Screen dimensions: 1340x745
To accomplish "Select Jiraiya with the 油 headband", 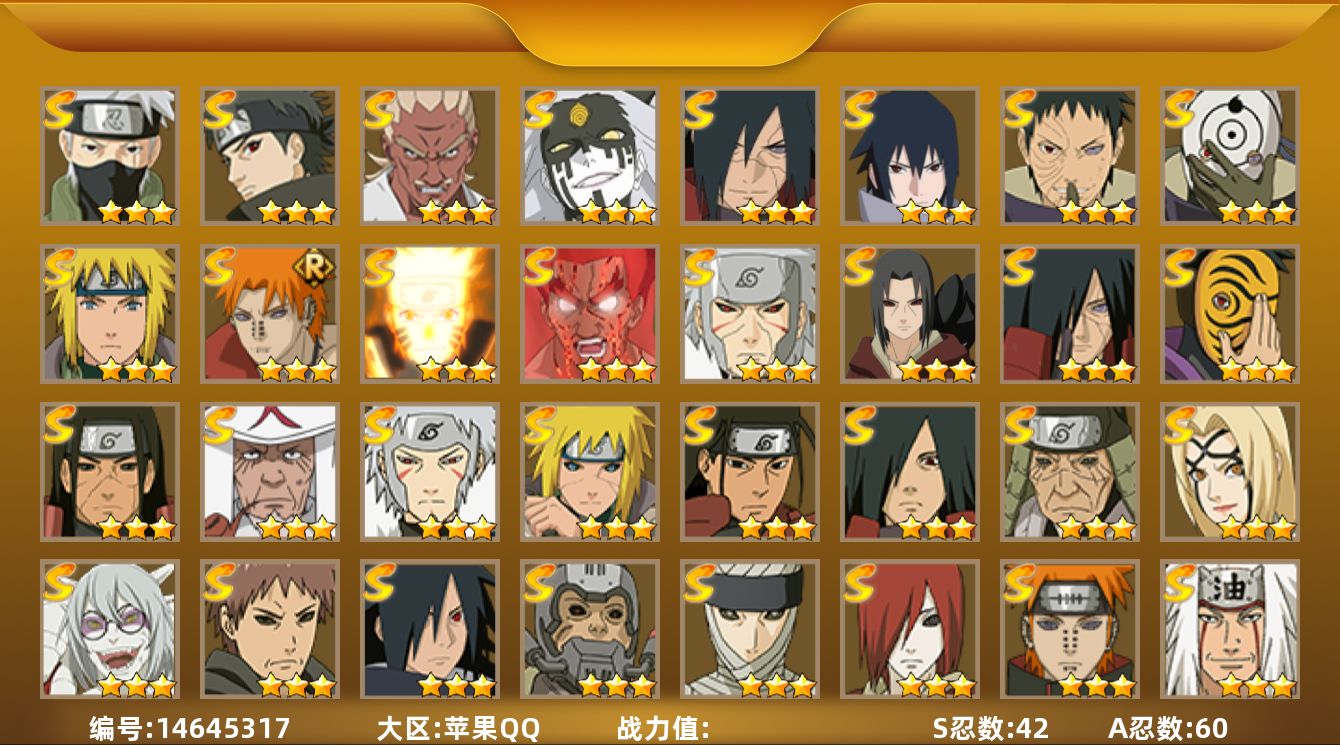I will point(1229,629).
